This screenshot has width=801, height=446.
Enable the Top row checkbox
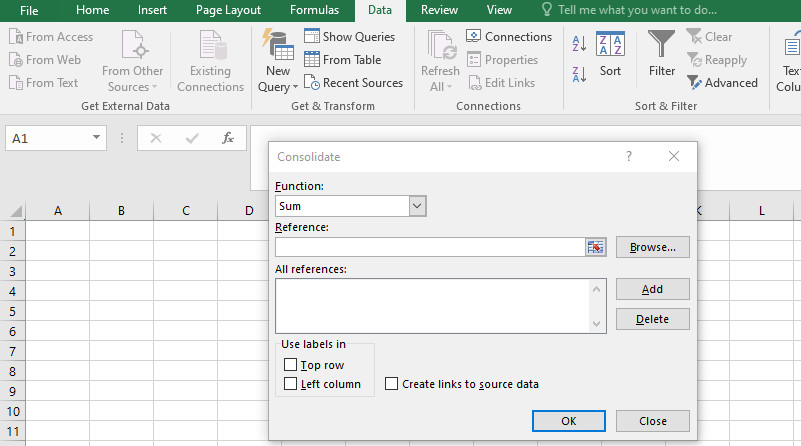tap(290, 365)
